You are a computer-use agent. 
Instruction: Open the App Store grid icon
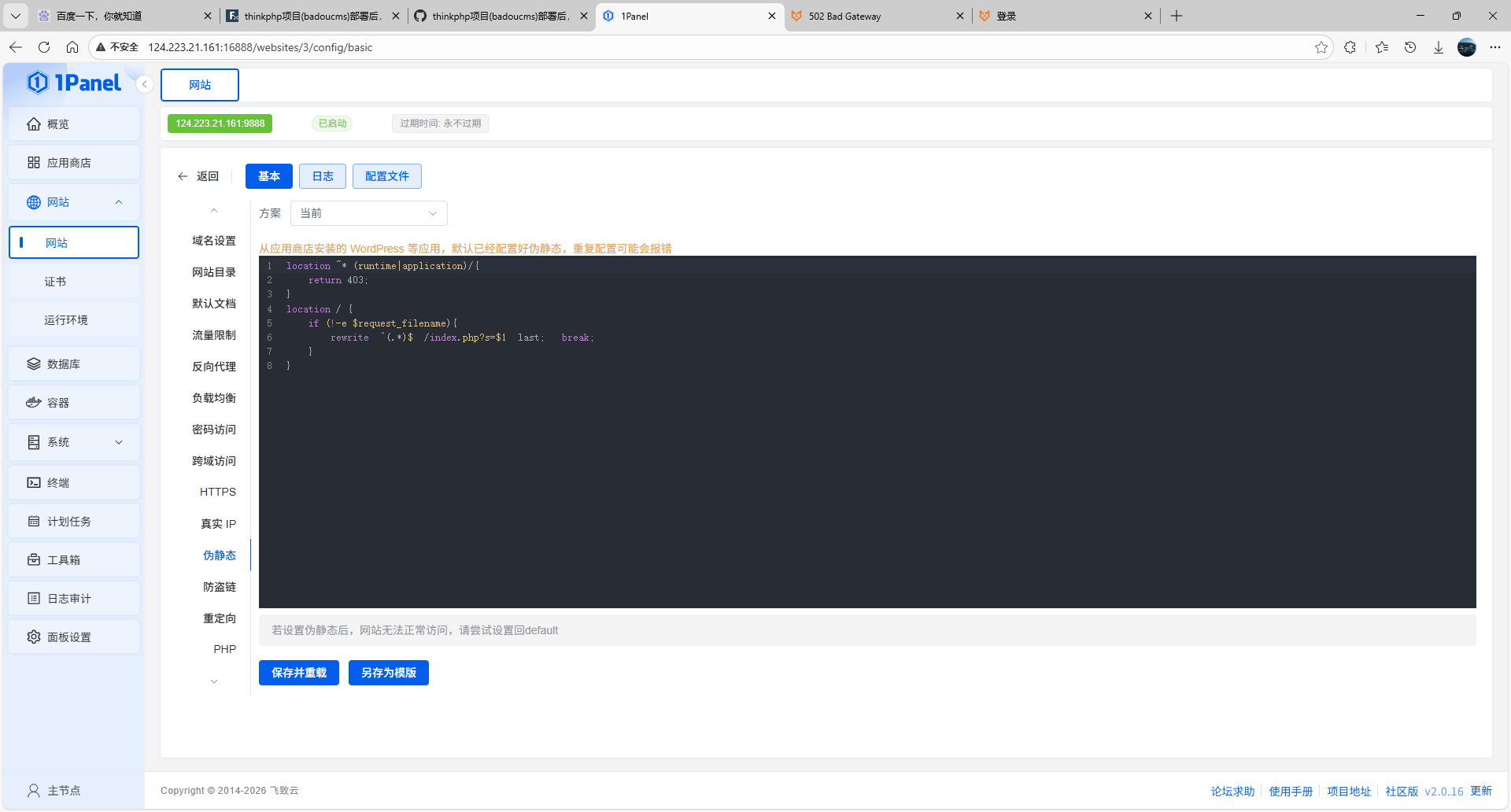(34, 163)
